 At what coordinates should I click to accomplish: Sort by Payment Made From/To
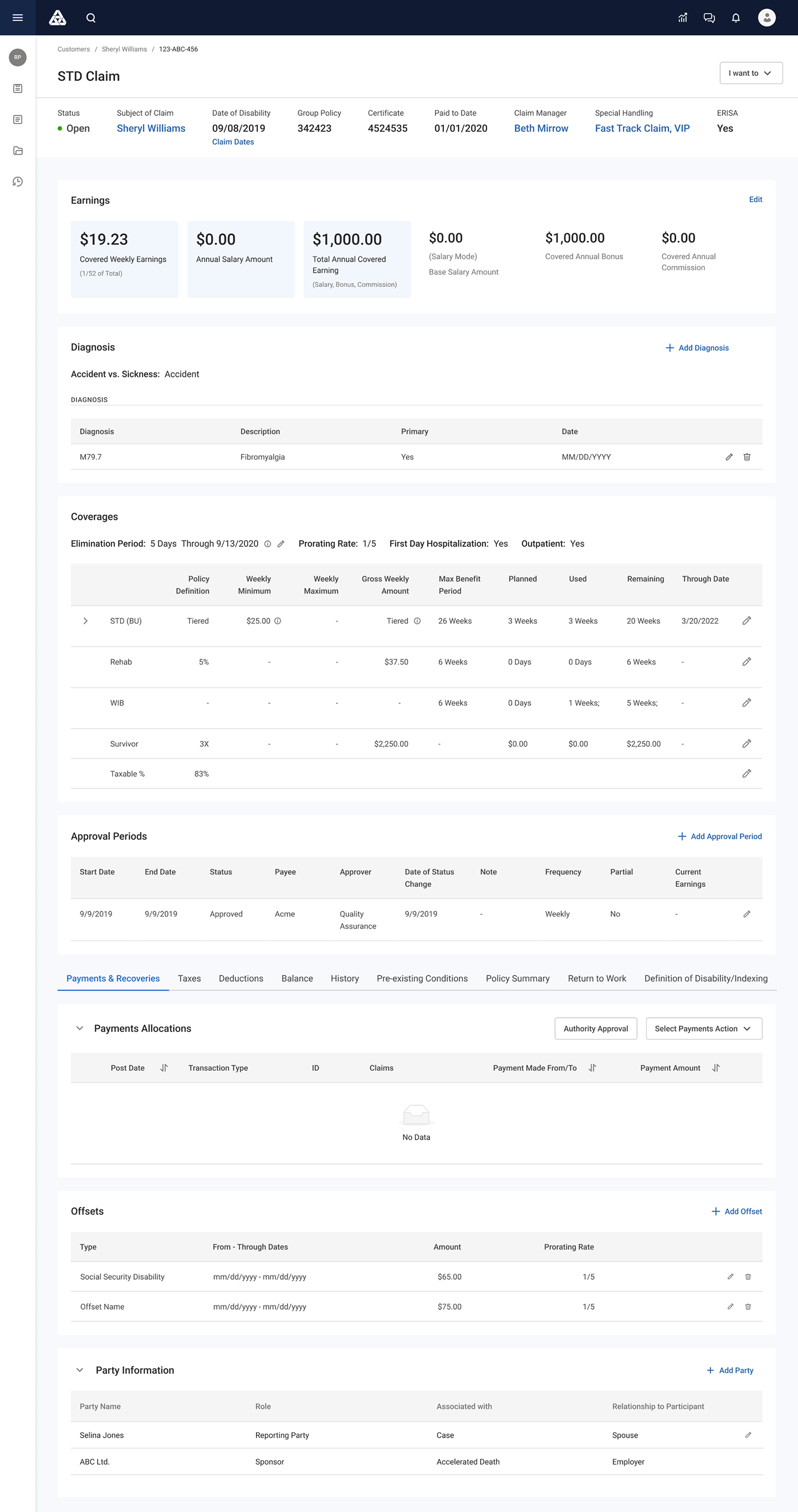pyautogui.click(x=592, y=1068)
